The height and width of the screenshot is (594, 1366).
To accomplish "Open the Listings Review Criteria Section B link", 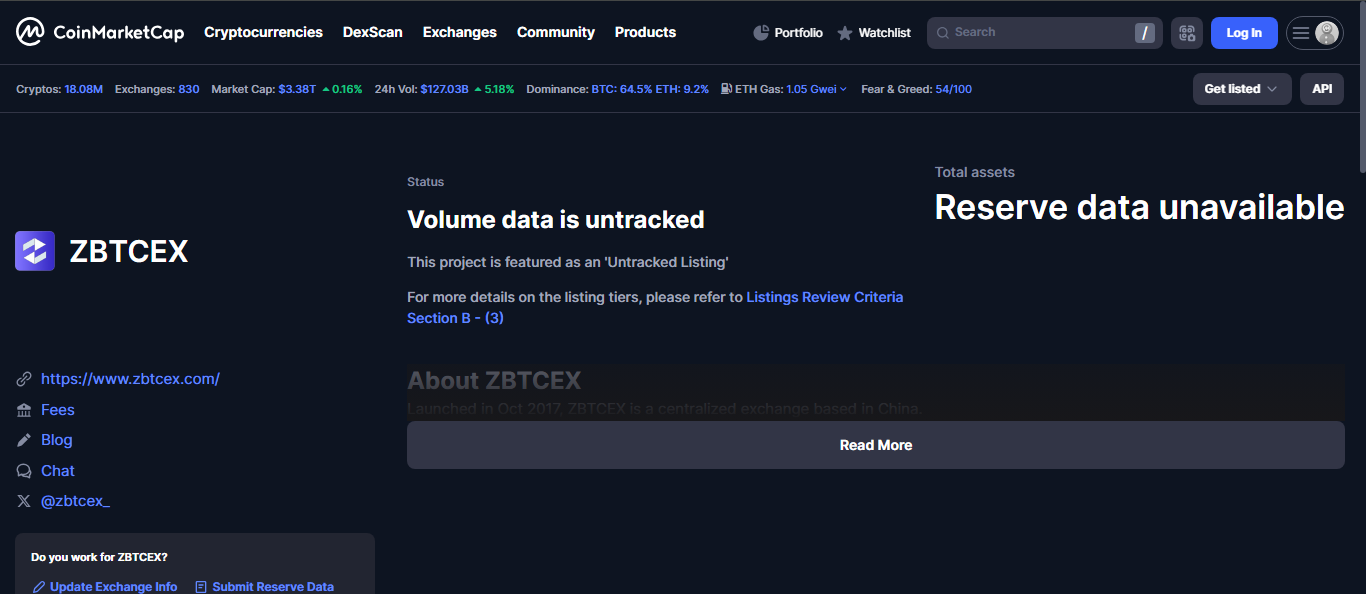I will (x=655, y=307).
